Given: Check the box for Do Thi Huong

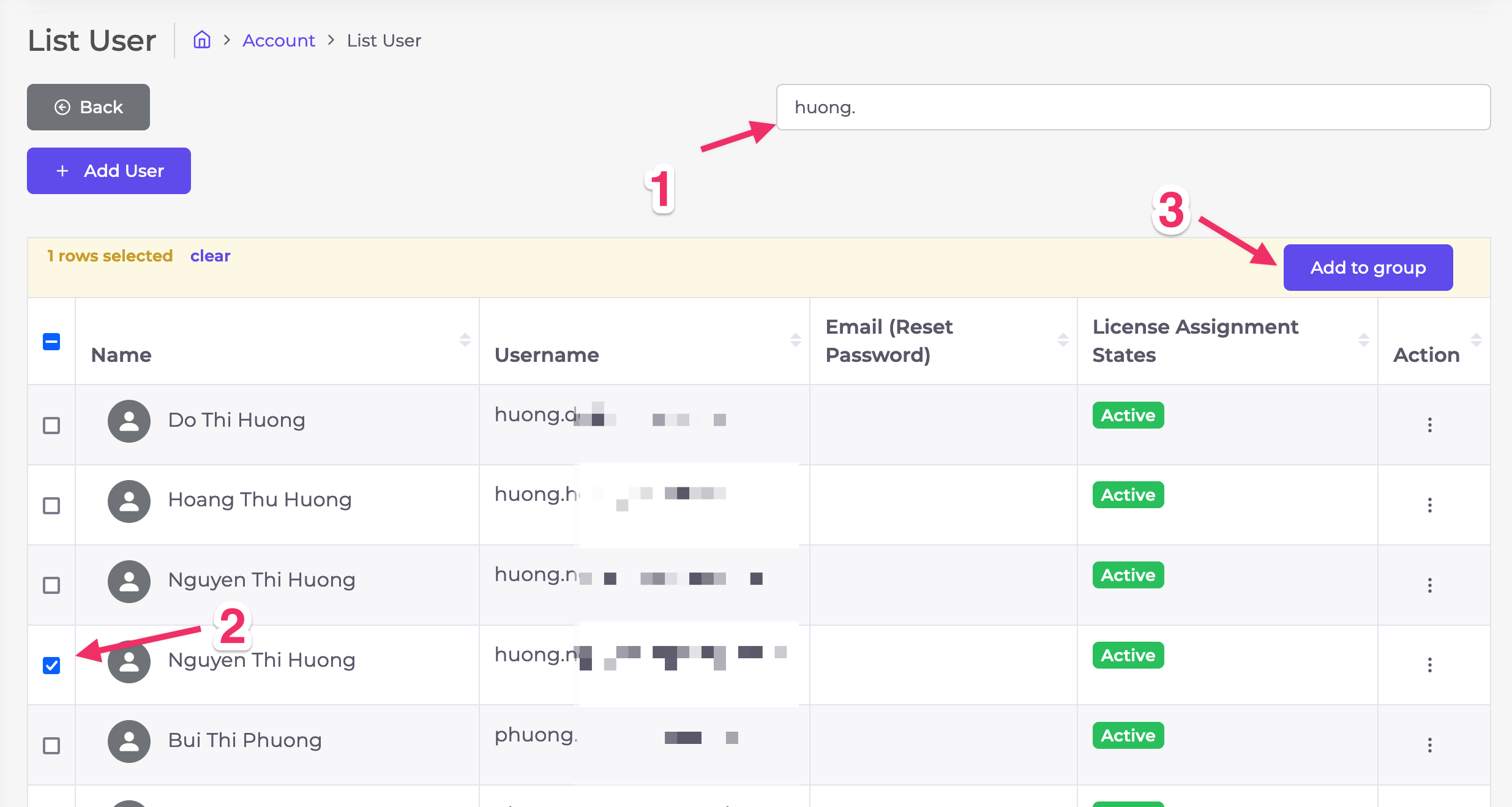Looking at the screenshot, I should coord(51,426).
